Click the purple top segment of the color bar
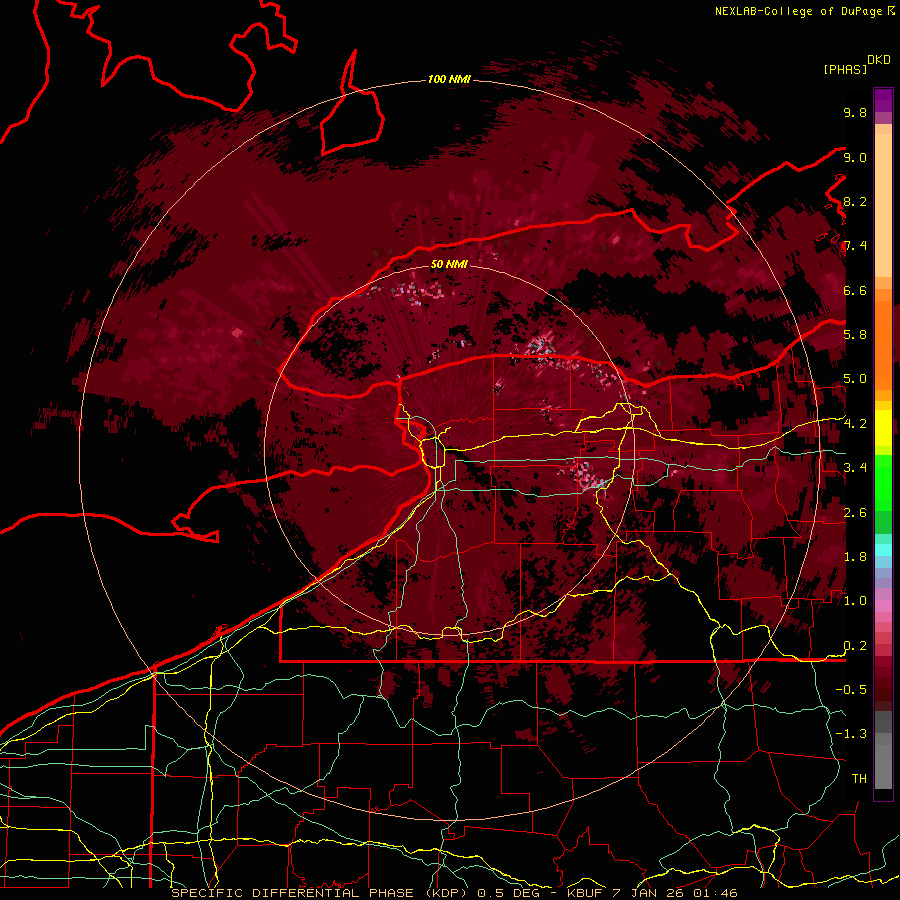 (883, 100)
